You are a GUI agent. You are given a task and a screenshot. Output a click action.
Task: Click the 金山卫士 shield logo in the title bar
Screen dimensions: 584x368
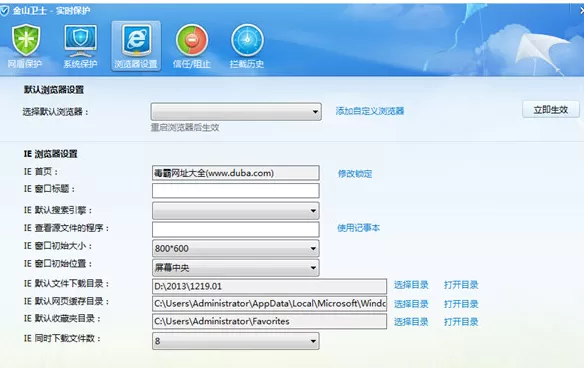pyautogui.click(x=4, y=11)
